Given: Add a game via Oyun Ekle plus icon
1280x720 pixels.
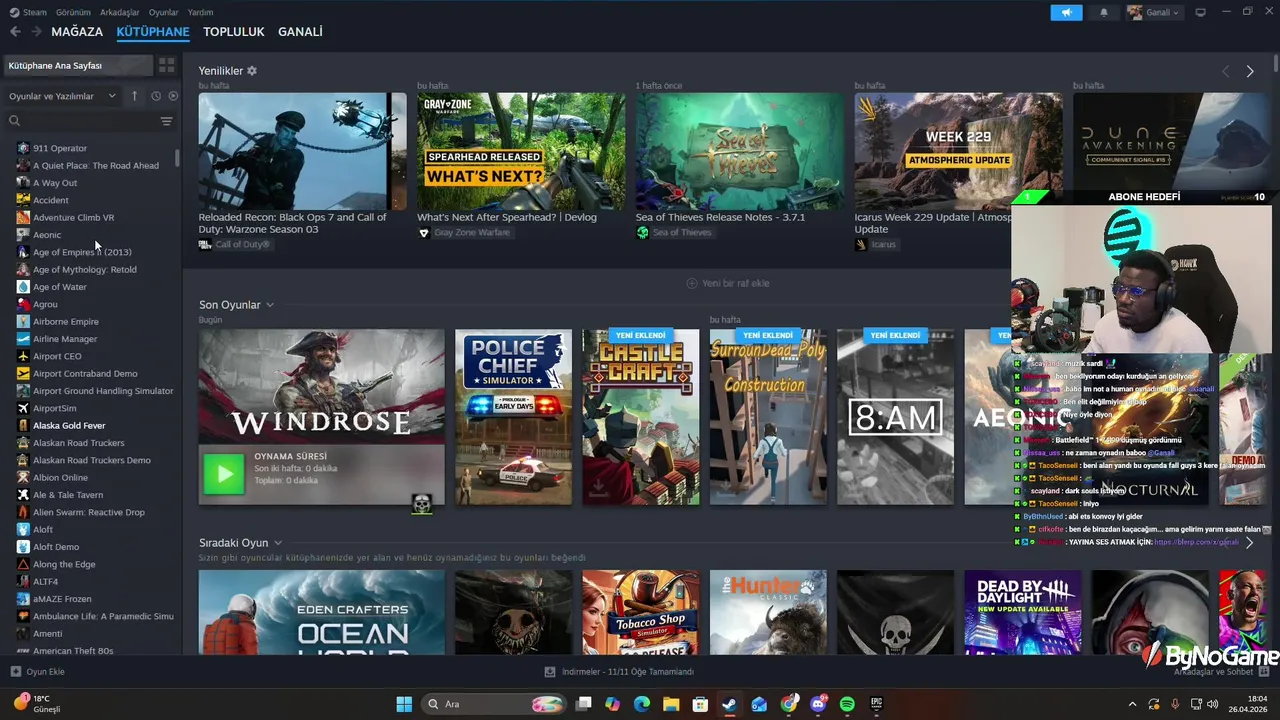Looking at the screenshot, I should (x=15, y=672).
